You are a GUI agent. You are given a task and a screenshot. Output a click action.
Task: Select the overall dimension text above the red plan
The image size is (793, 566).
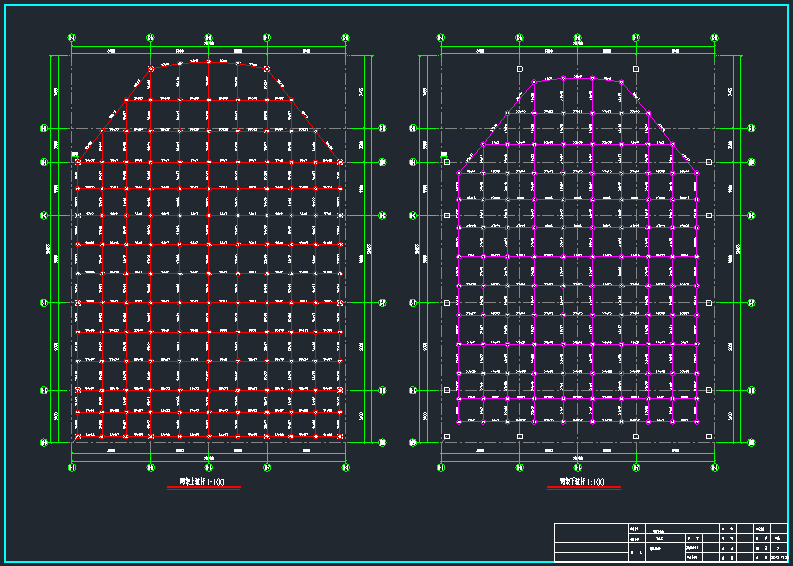(x=208, y=43)
